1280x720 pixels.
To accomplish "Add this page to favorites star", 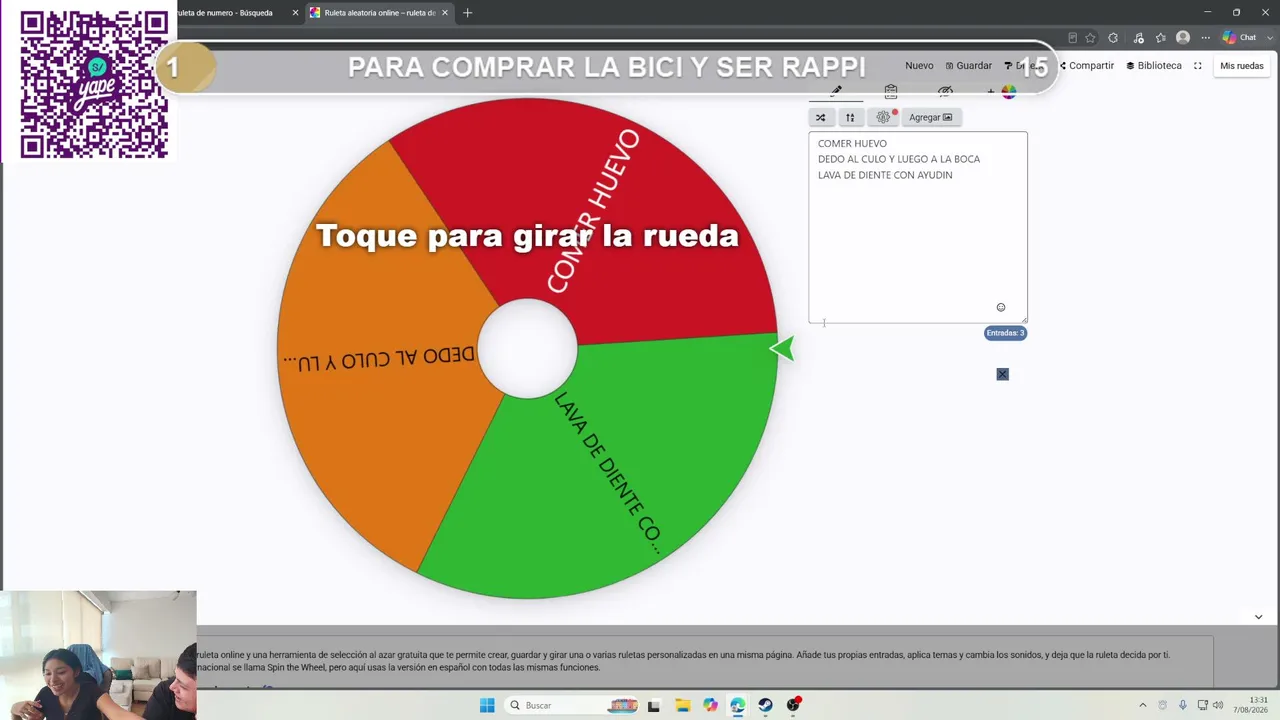I will pyautogui.click(x=1090, y=38).
